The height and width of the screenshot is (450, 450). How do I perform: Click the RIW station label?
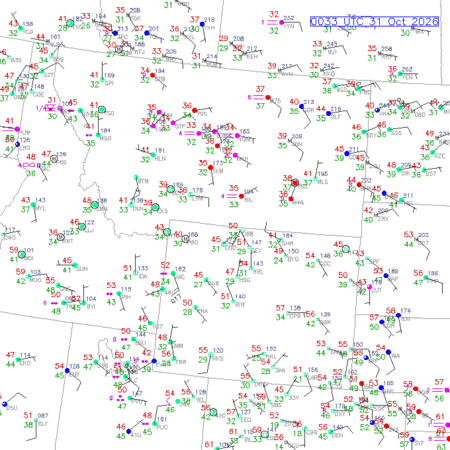click(x=240, y=304)
